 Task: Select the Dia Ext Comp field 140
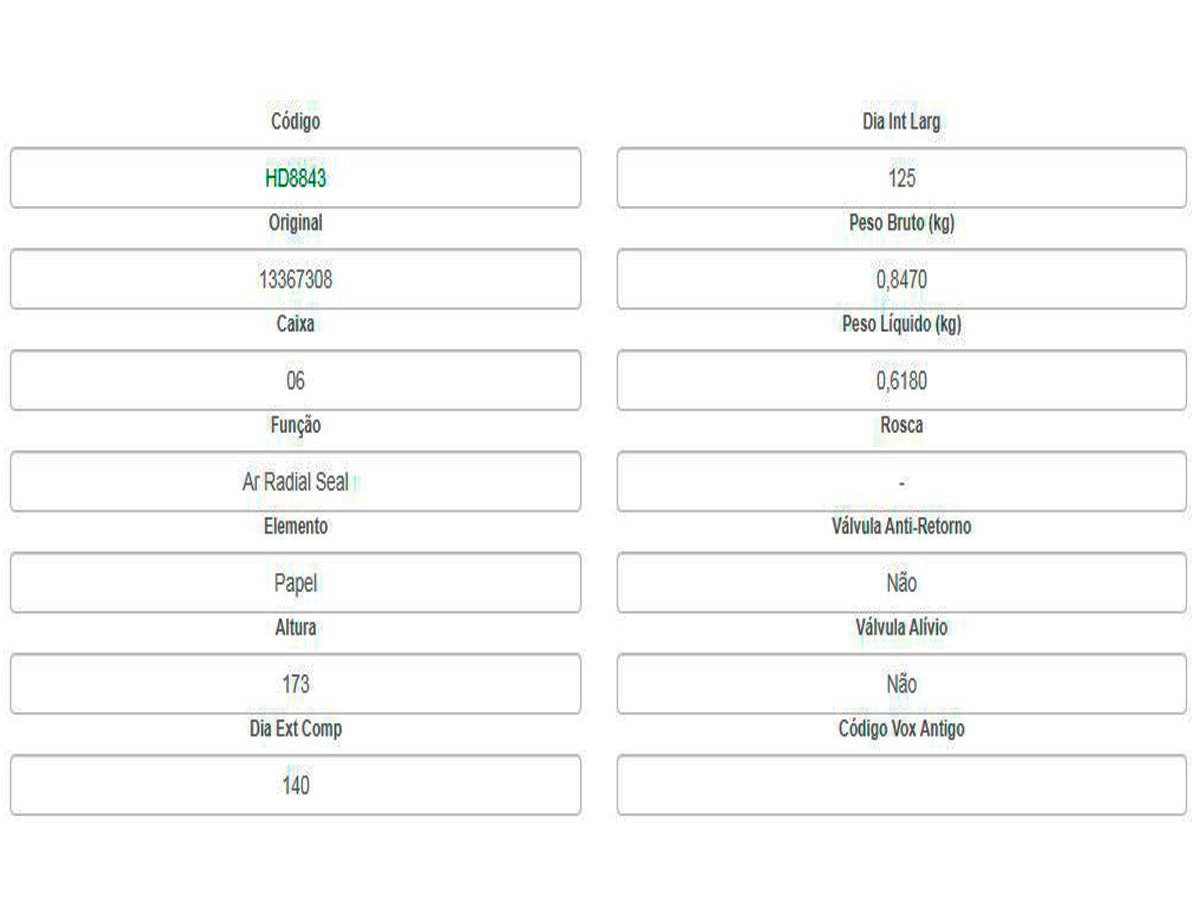pos(295,785)
